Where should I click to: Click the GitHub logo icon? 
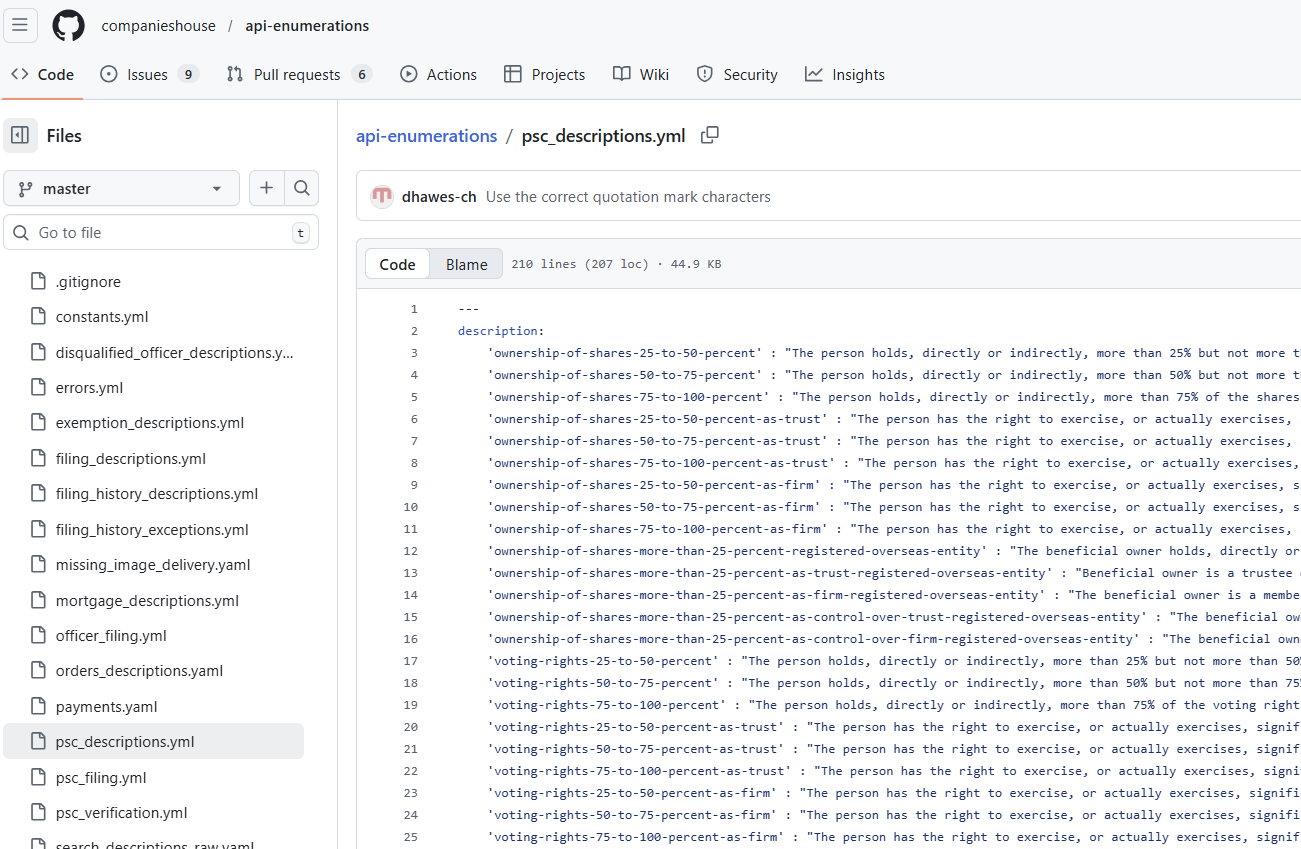(68, 26)
